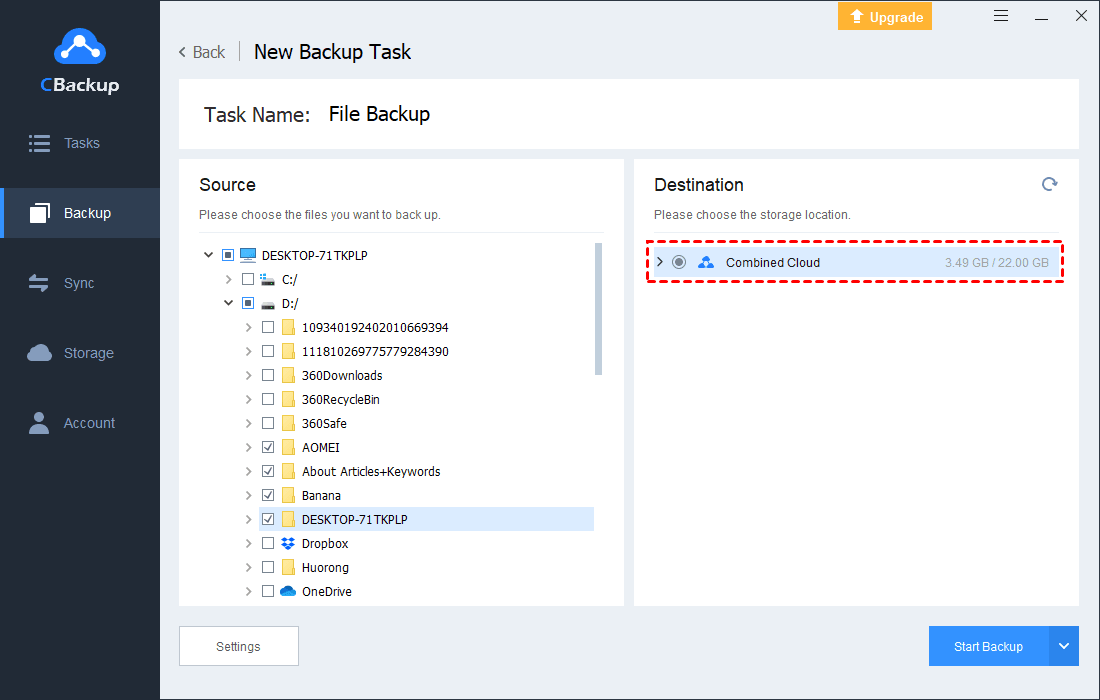Click the DESKTOP-71TKPLP computer icon
Screen dimensions: 1100x700
[248, 256]
